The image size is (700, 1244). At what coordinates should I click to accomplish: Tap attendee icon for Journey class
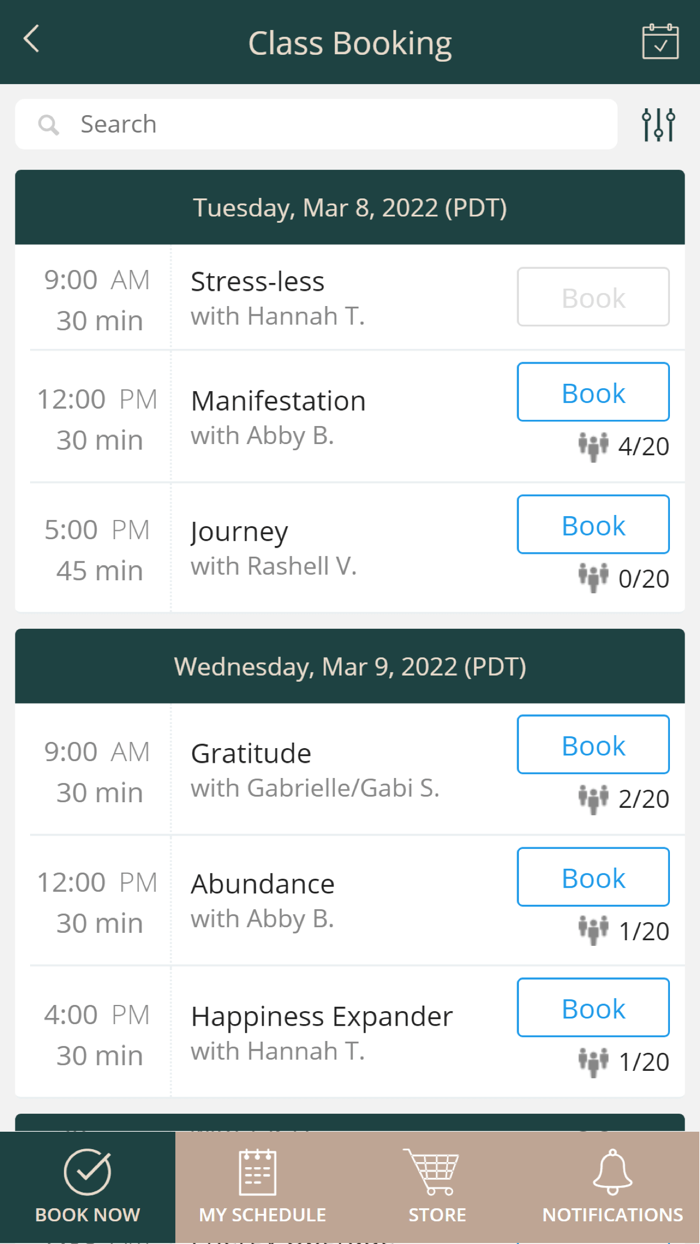tap(593, 577)
